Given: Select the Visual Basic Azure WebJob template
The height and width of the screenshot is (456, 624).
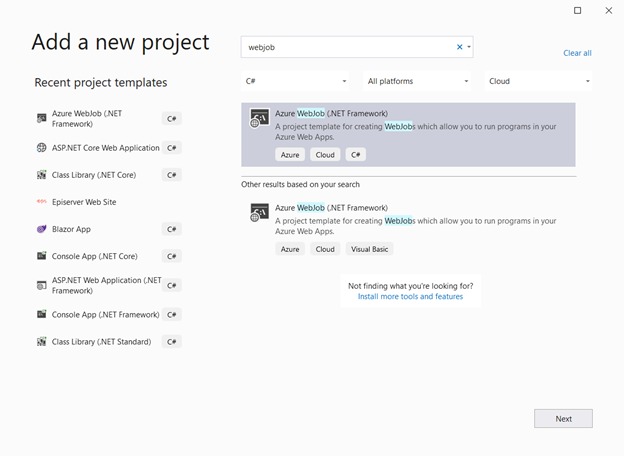Looking at the screenshot, I should (408, 228).
